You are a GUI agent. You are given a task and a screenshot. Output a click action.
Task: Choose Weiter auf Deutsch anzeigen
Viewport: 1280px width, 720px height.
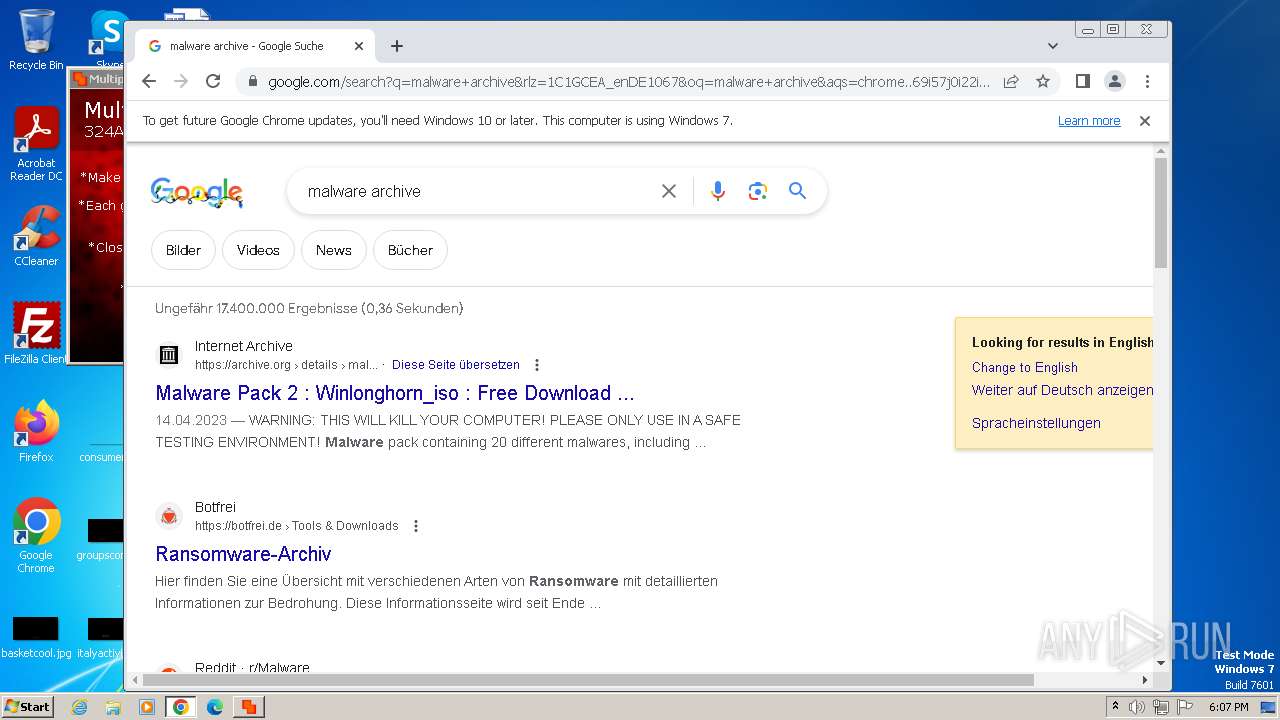tap(1062, 390)
